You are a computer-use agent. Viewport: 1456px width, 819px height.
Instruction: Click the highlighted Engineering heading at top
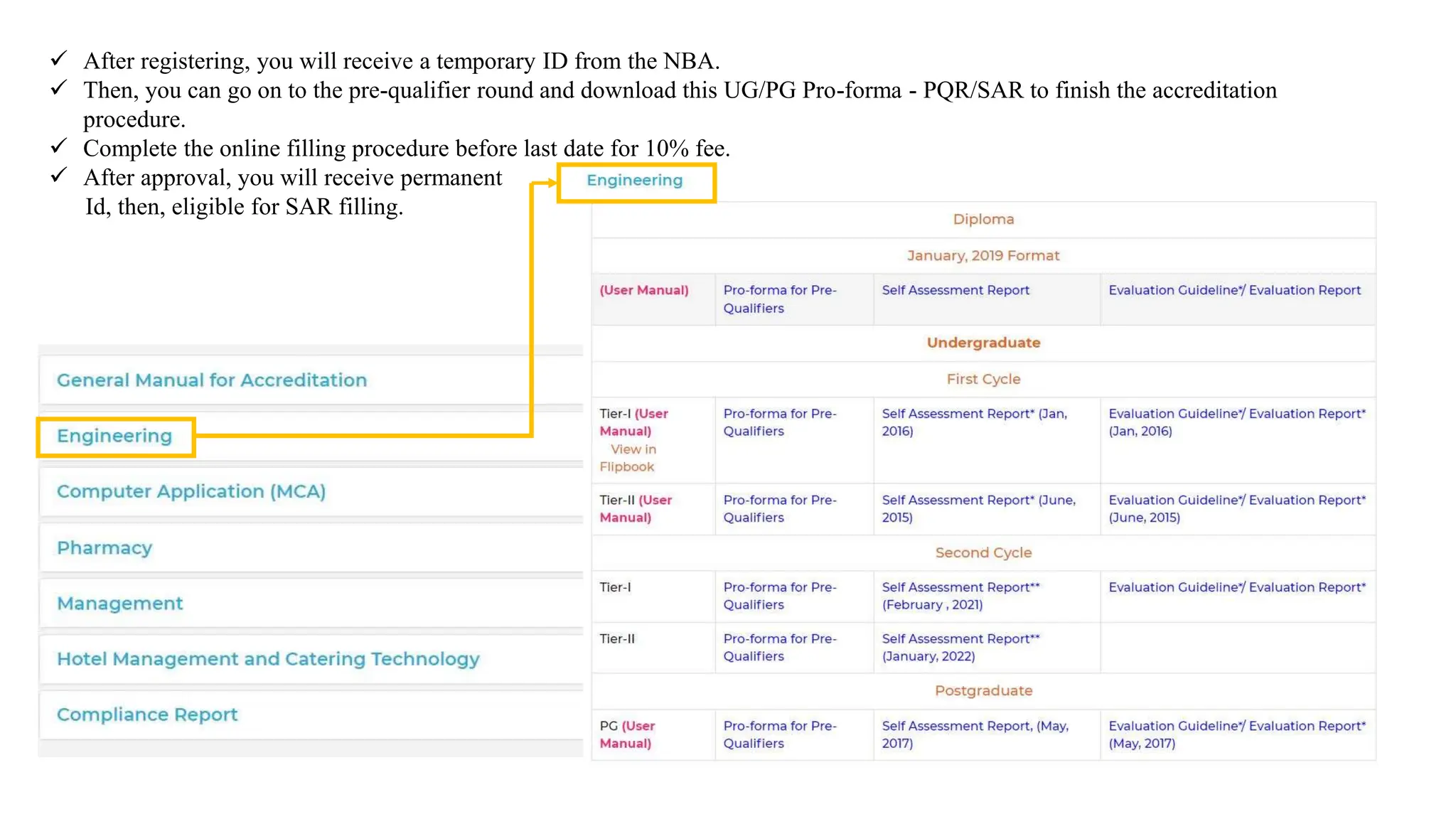coord(634,181)
